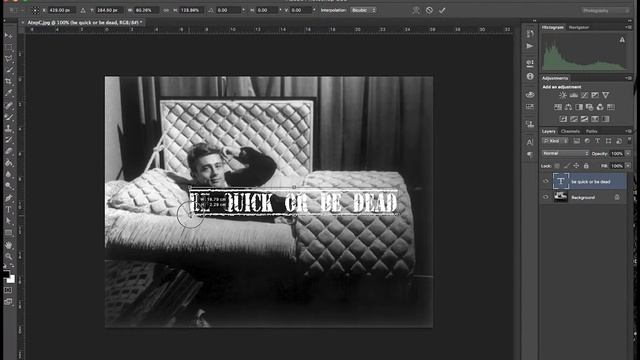This screenshot has height=360, width=640.
Task: Select the Brush tool
Action: 9,117
